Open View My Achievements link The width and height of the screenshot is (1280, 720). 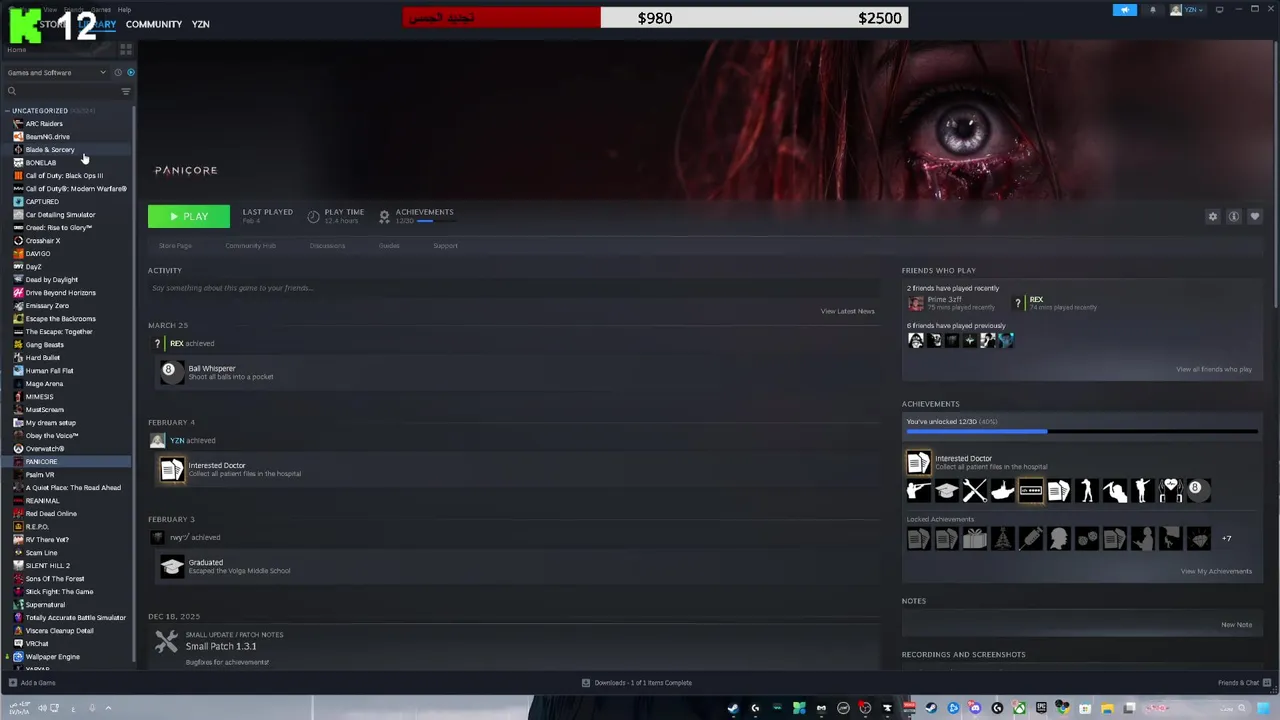[1216, 571]
